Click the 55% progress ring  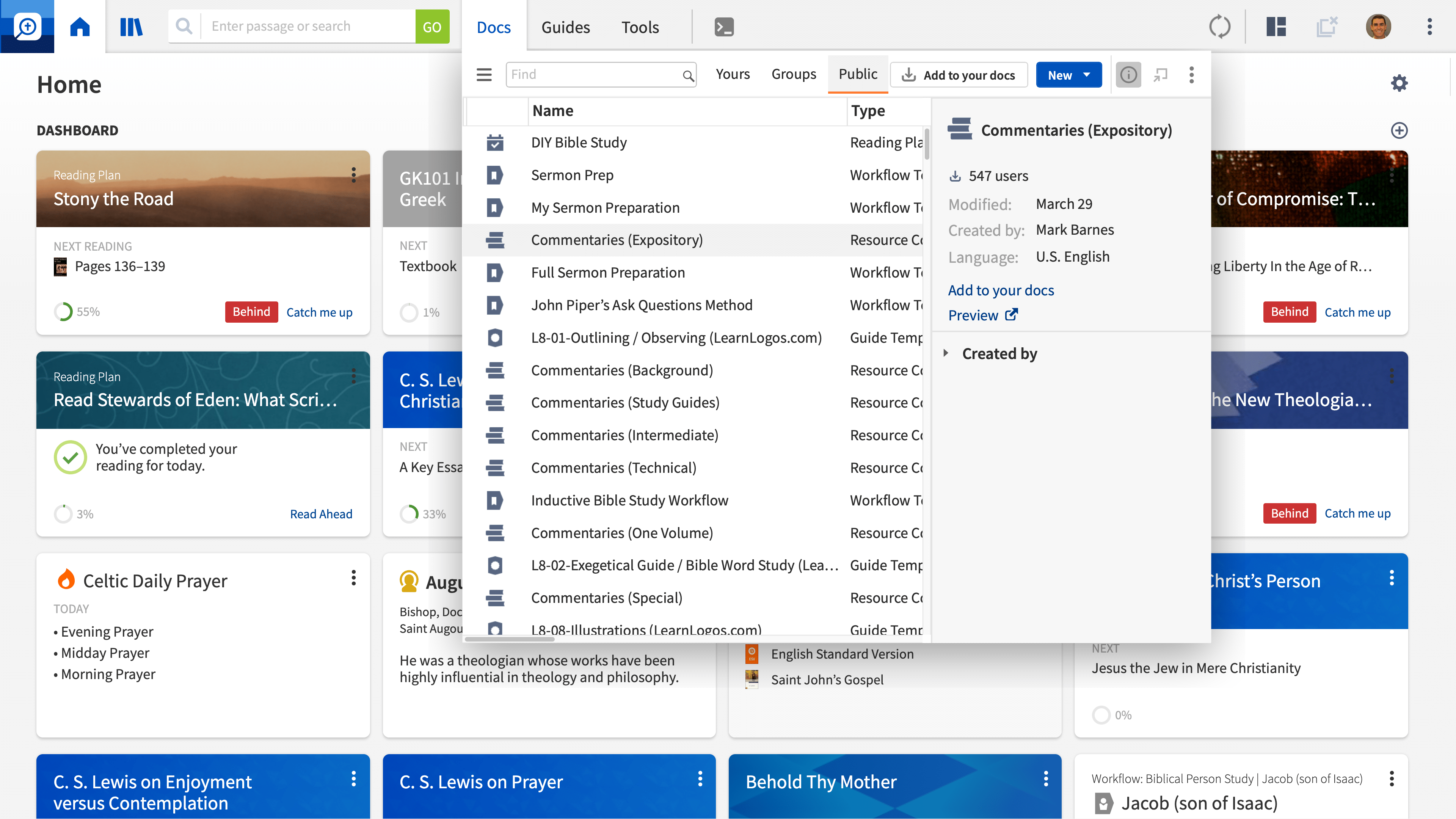[x=63, y=311]
